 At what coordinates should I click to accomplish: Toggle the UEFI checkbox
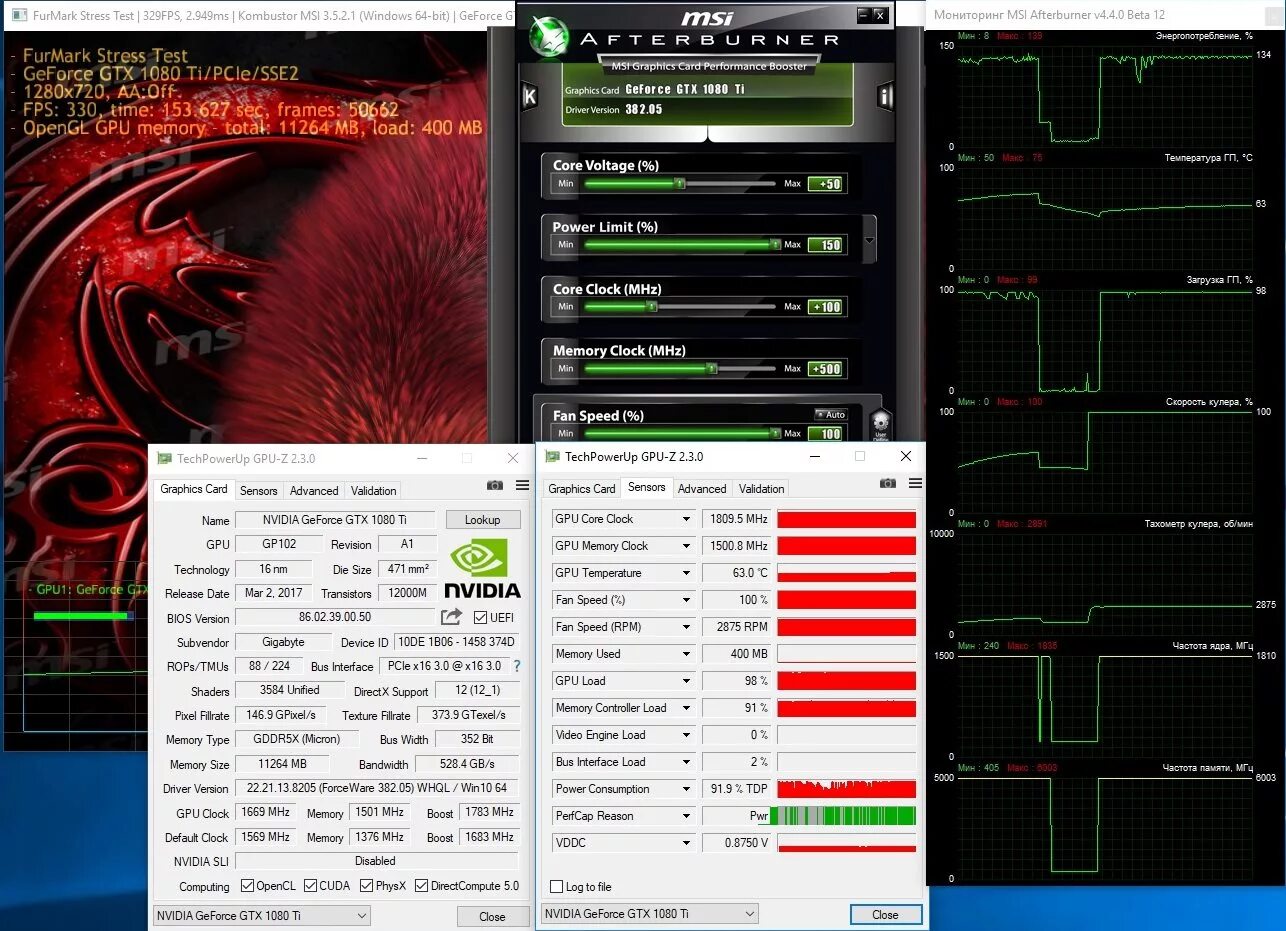coord(480,618)
